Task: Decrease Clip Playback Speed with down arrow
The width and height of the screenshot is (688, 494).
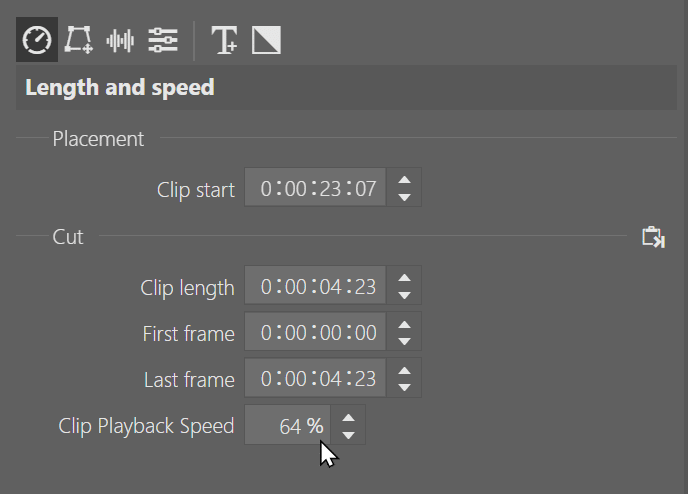Action: (348, 435)
